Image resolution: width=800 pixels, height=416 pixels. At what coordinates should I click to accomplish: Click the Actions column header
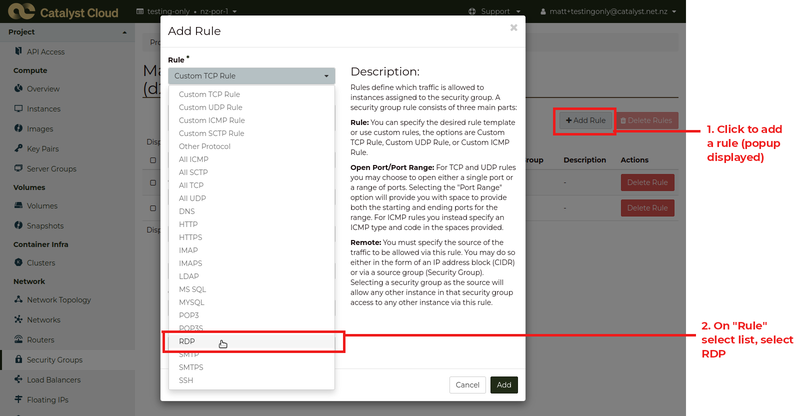(634, 160)
